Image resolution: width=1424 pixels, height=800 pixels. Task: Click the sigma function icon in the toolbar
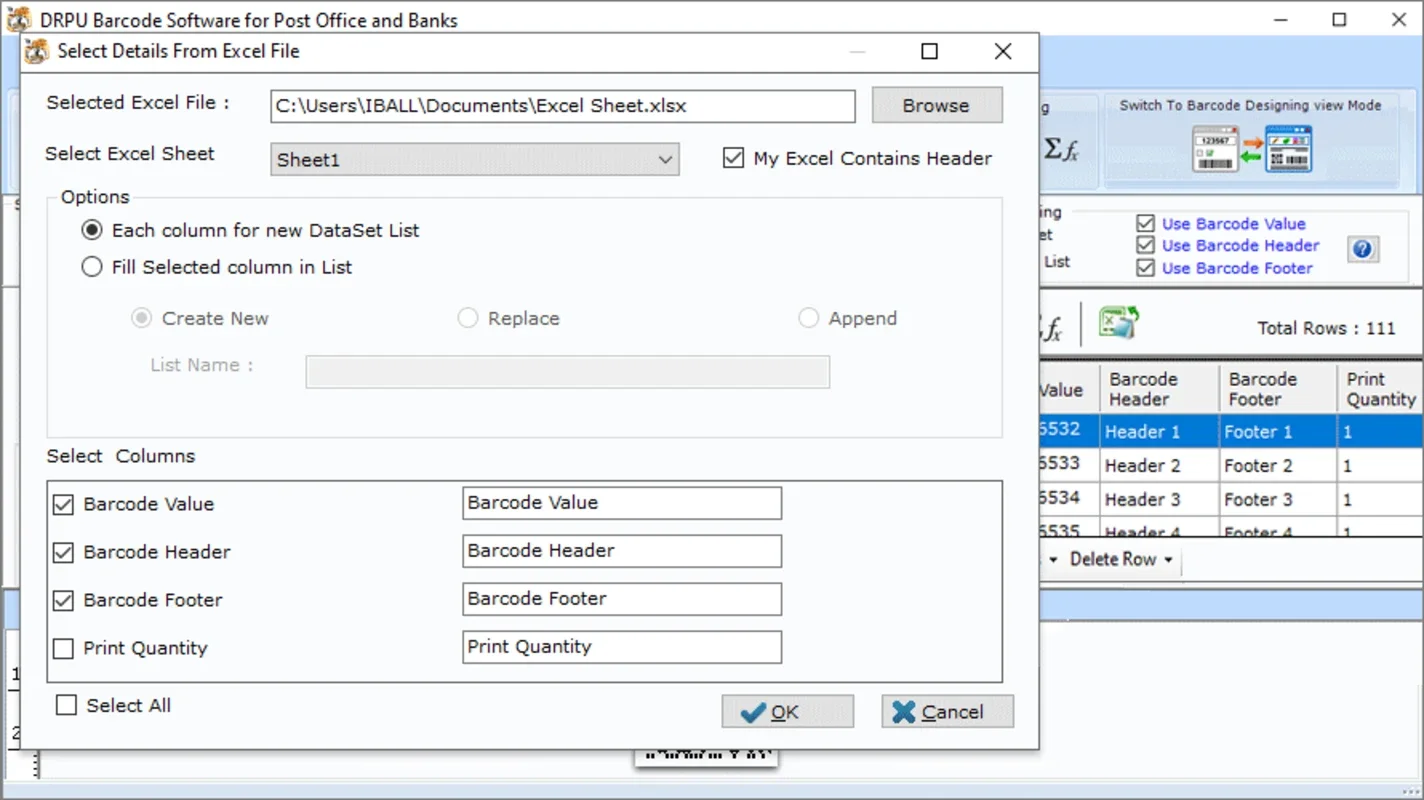pos(1061,150)
